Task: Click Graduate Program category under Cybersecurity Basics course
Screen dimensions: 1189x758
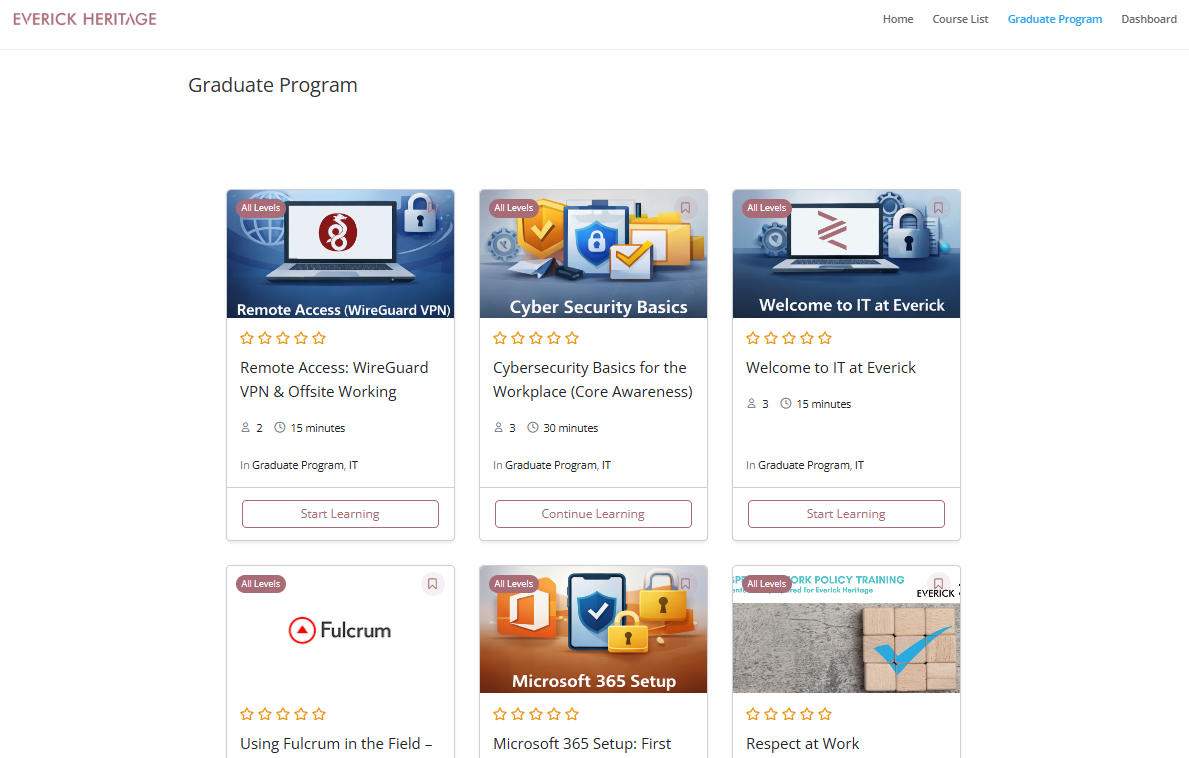Action: coord(551,465)
